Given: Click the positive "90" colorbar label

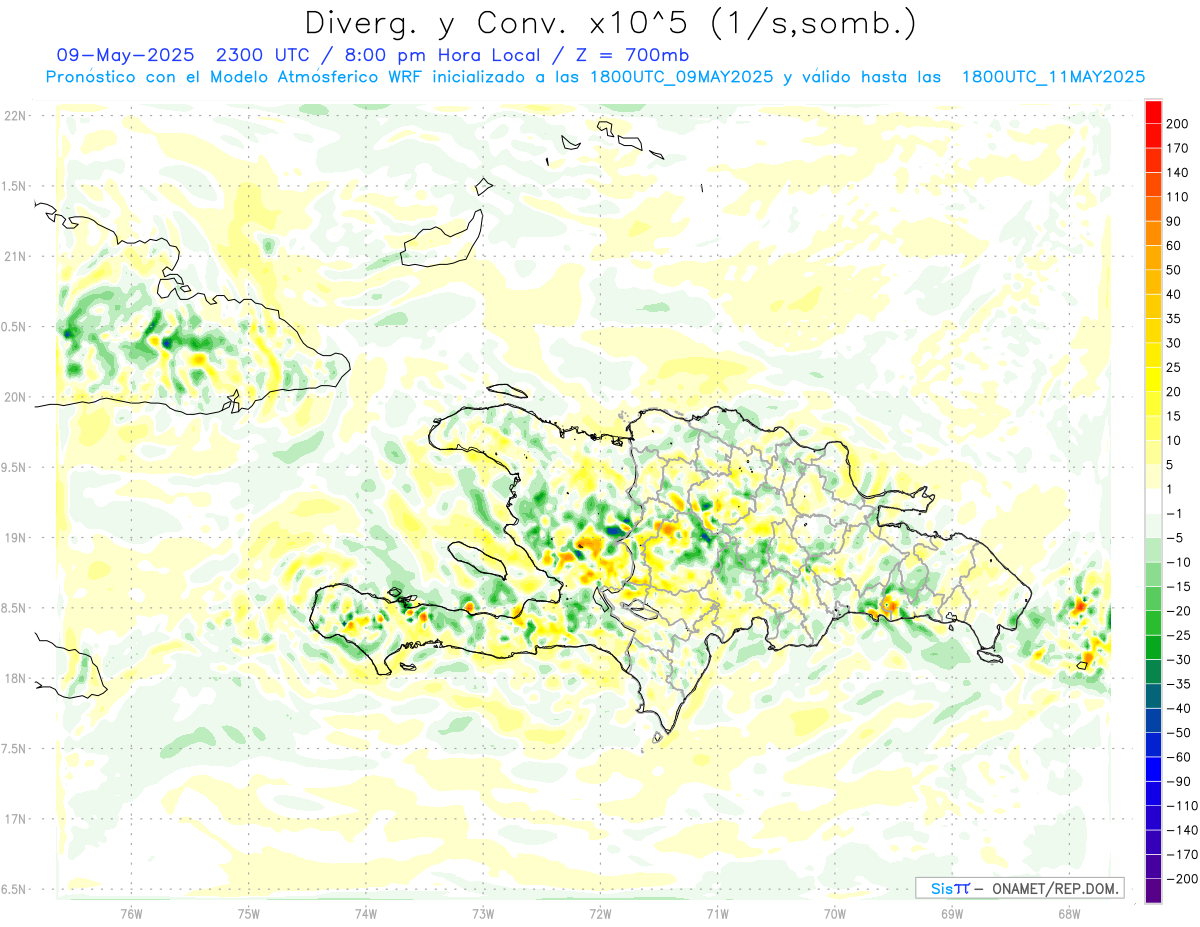Looking at the screenshot, I should pyautogui.click(x=1175, y=221).
